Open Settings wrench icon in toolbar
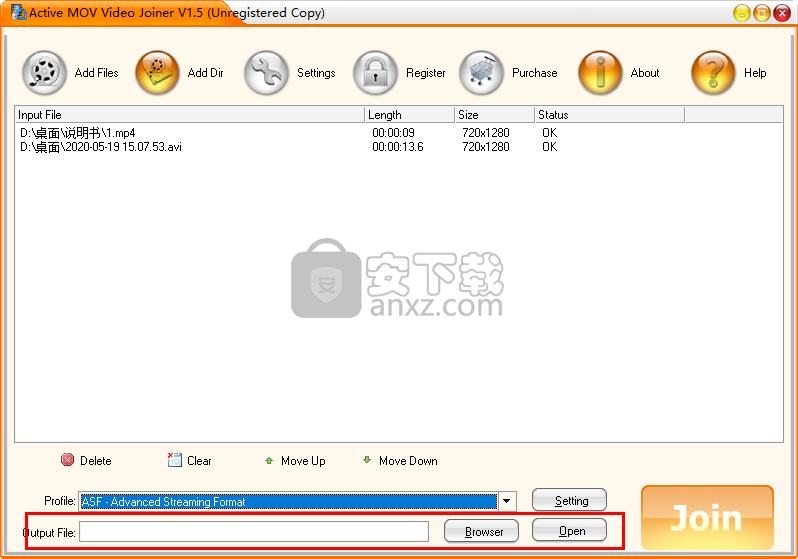 tap(266, 73)
